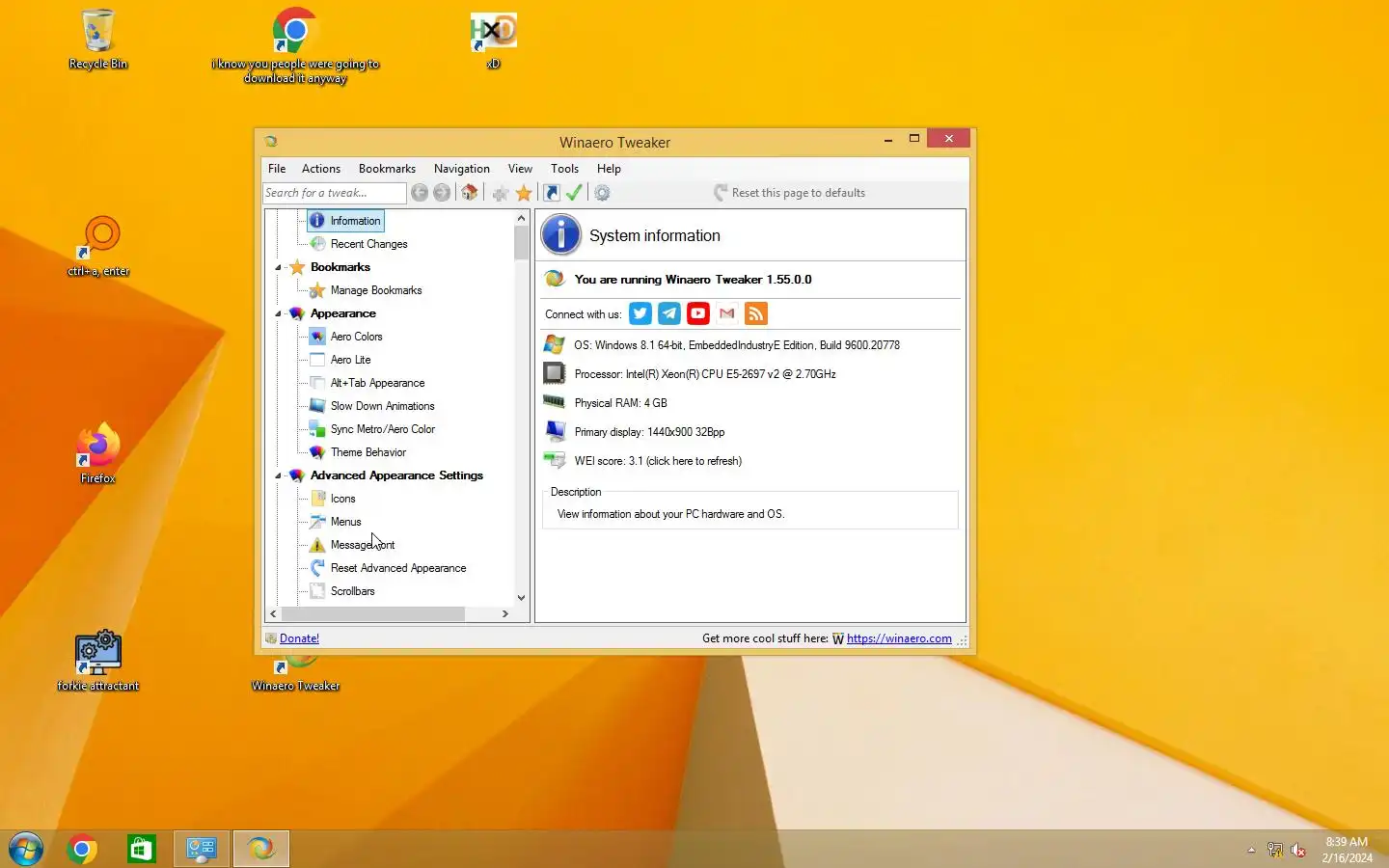Click the Donate! link
Screen dimensions: 1389x868
pyautogui.click(x=299, y=638)
